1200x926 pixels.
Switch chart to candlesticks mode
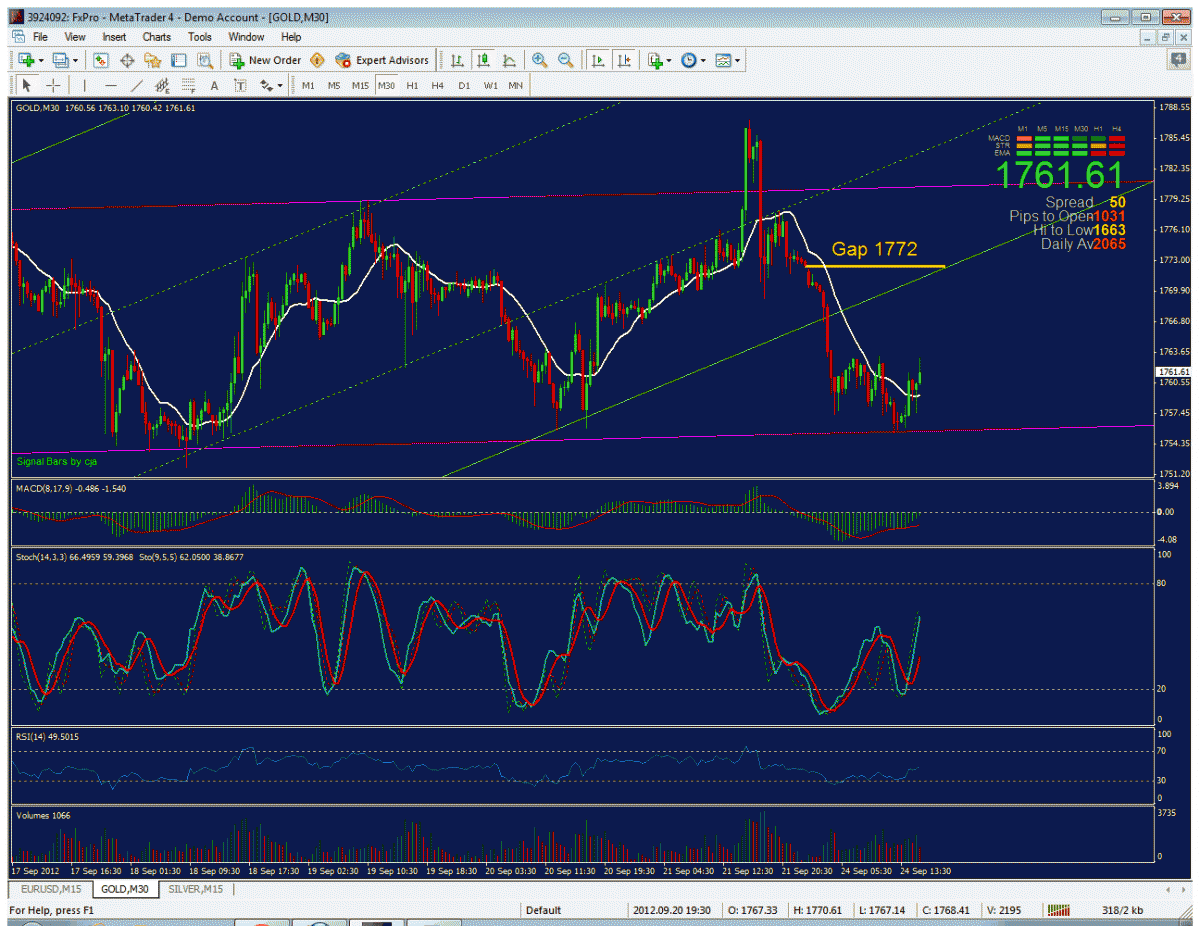483,60
